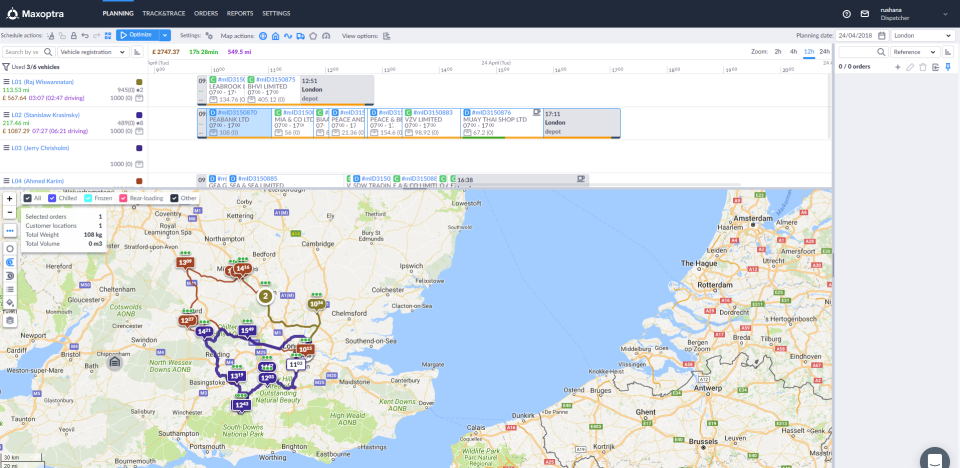The width and height of the screenshot is (960, 468).
Task: Set timeline zoom to 4h
Action: 793,51
